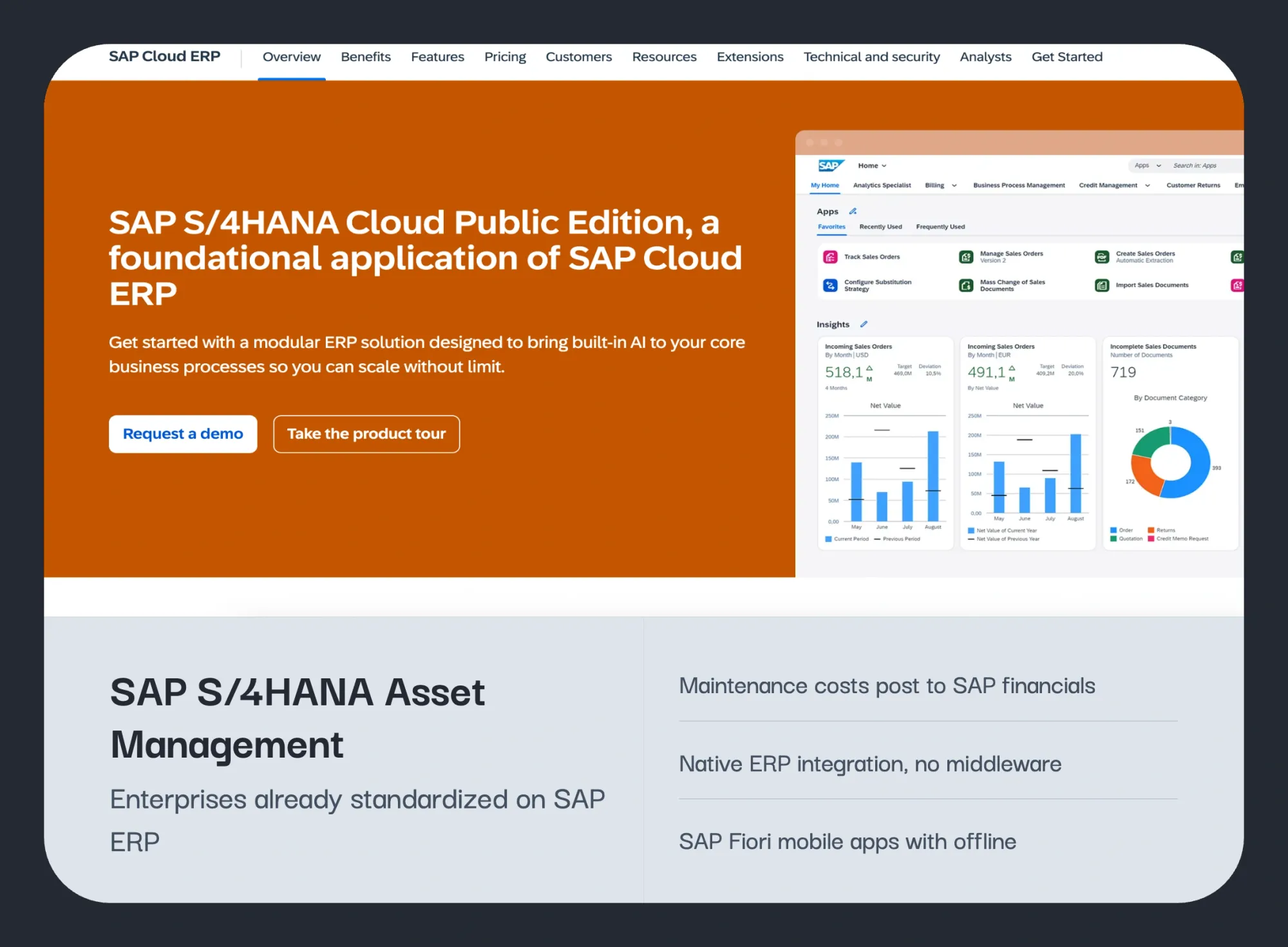Open the Incoming Sales Orders USD card
1288x947 pixels.
coord(885,443)
